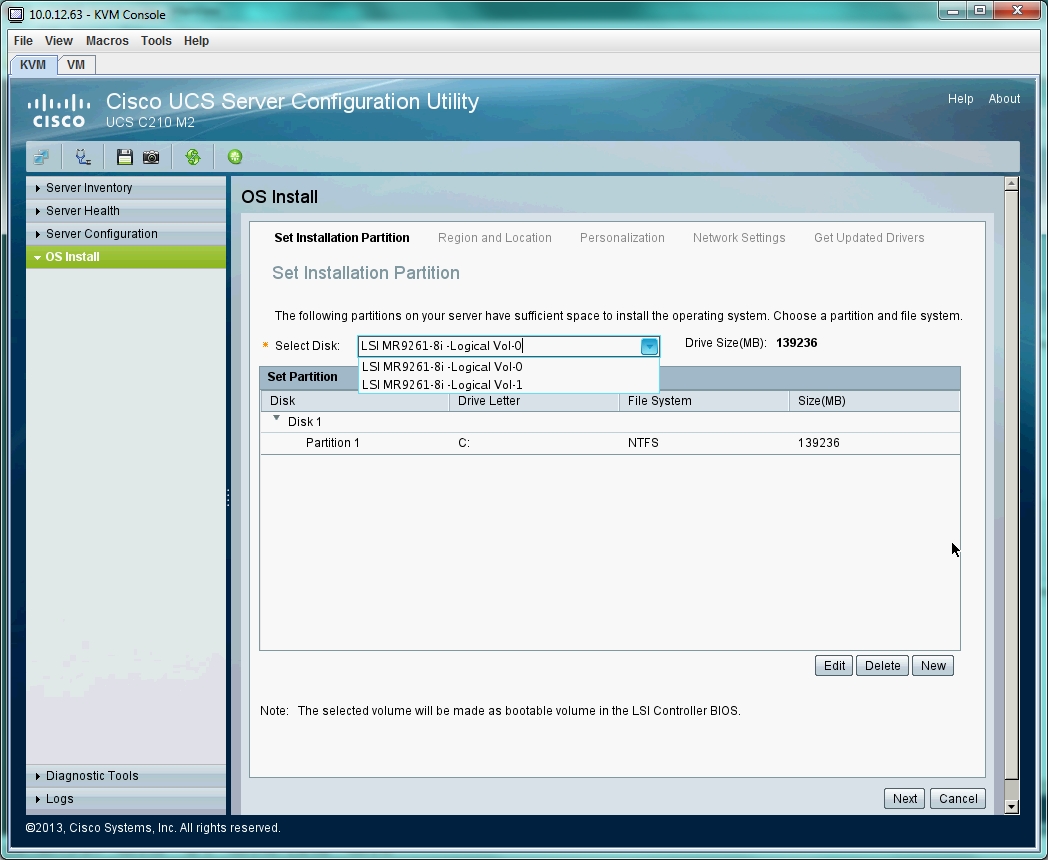Switch to the VM tab
Image resolution: width=1048 pixels, height=860 pixels.
[x=76, y=65]
